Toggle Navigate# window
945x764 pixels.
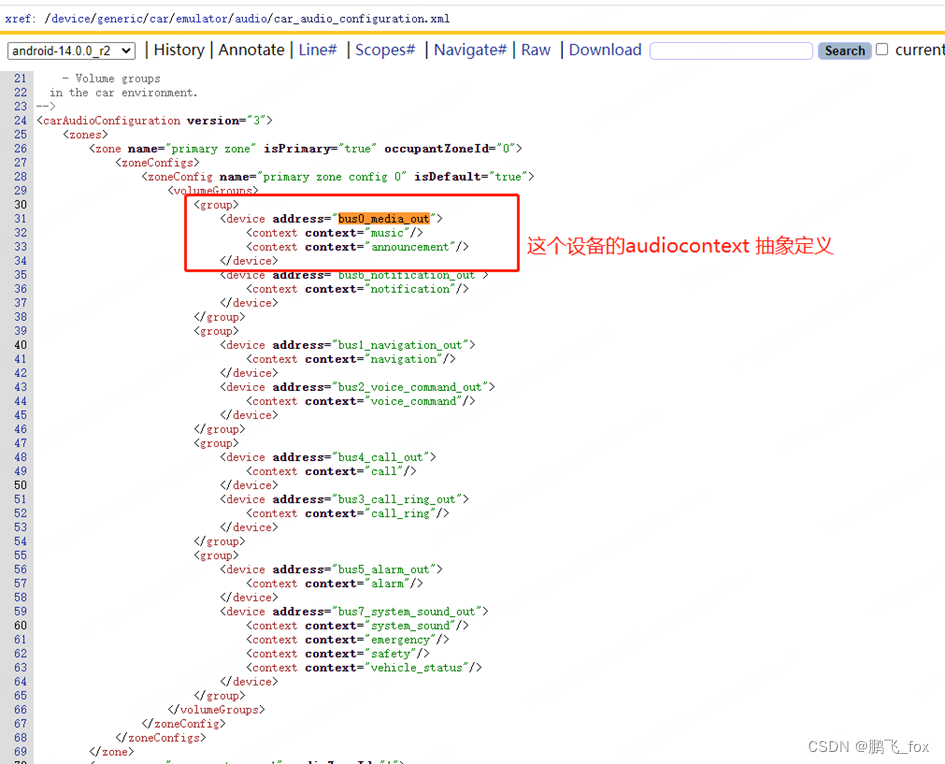[470, 50]
